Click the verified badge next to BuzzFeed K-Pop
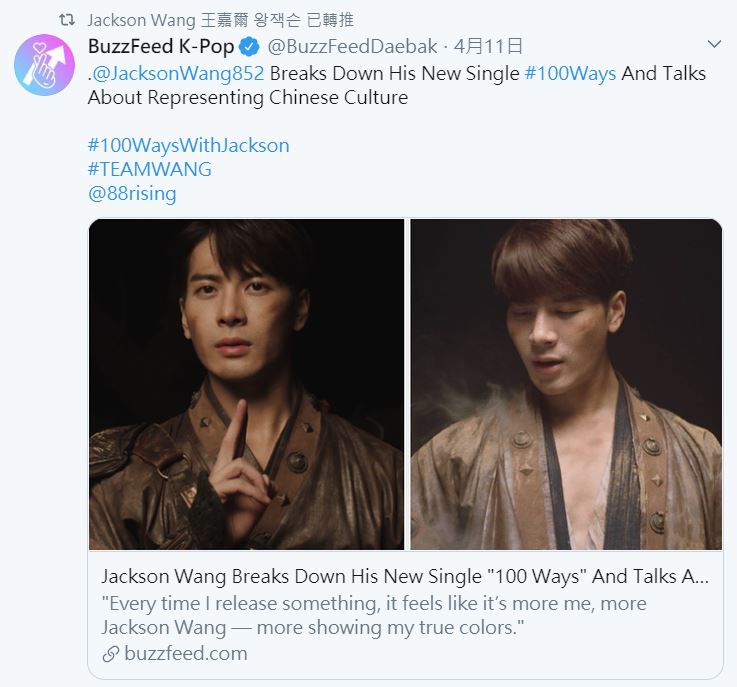 250,47
